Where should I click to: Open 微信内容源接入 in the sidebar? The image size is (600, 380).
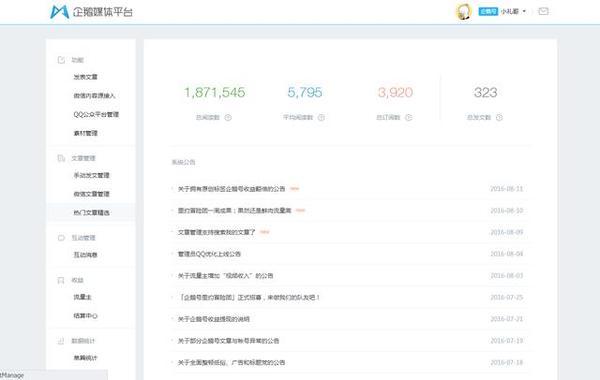94,96
